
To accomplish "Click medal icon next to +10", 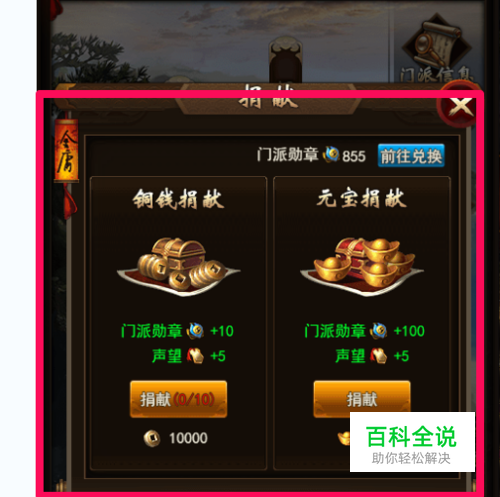I will [x=195, y=331].
